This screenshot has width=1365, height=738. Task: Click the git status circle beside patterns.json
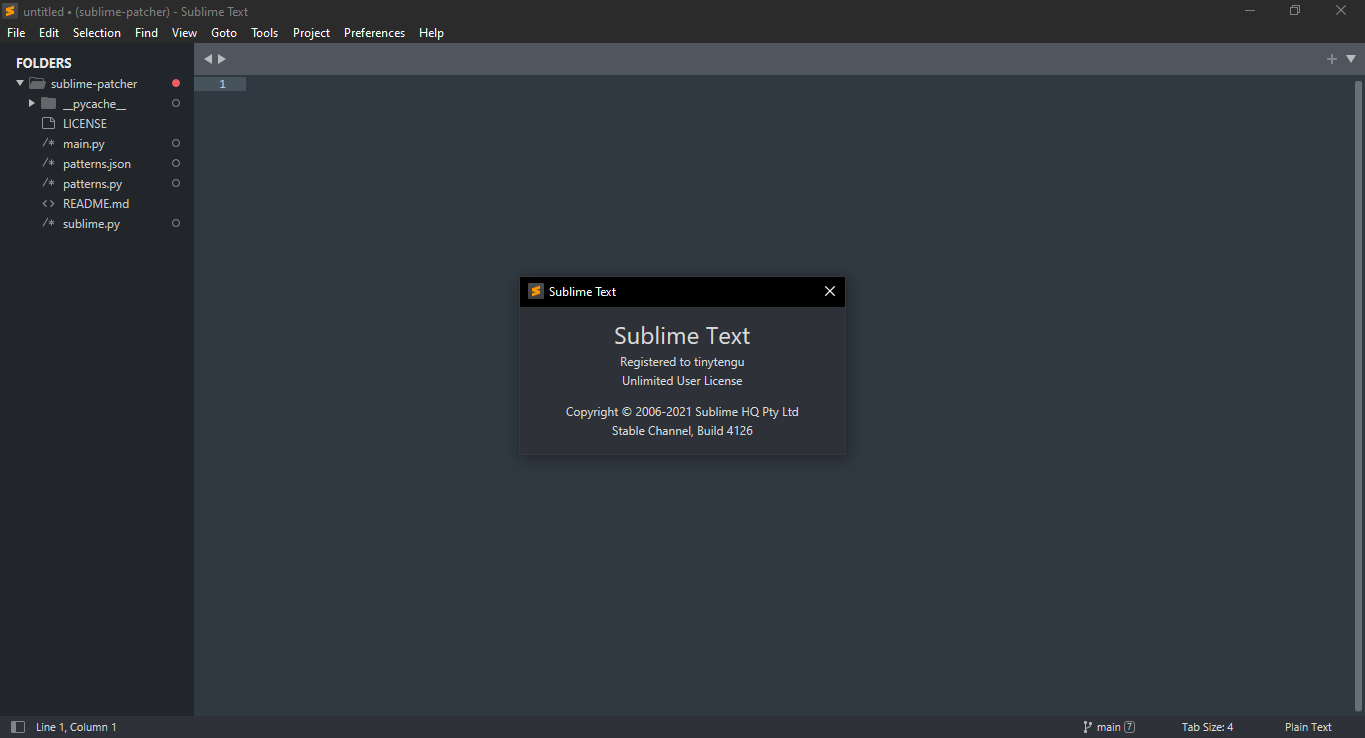[x=176, y=164]
